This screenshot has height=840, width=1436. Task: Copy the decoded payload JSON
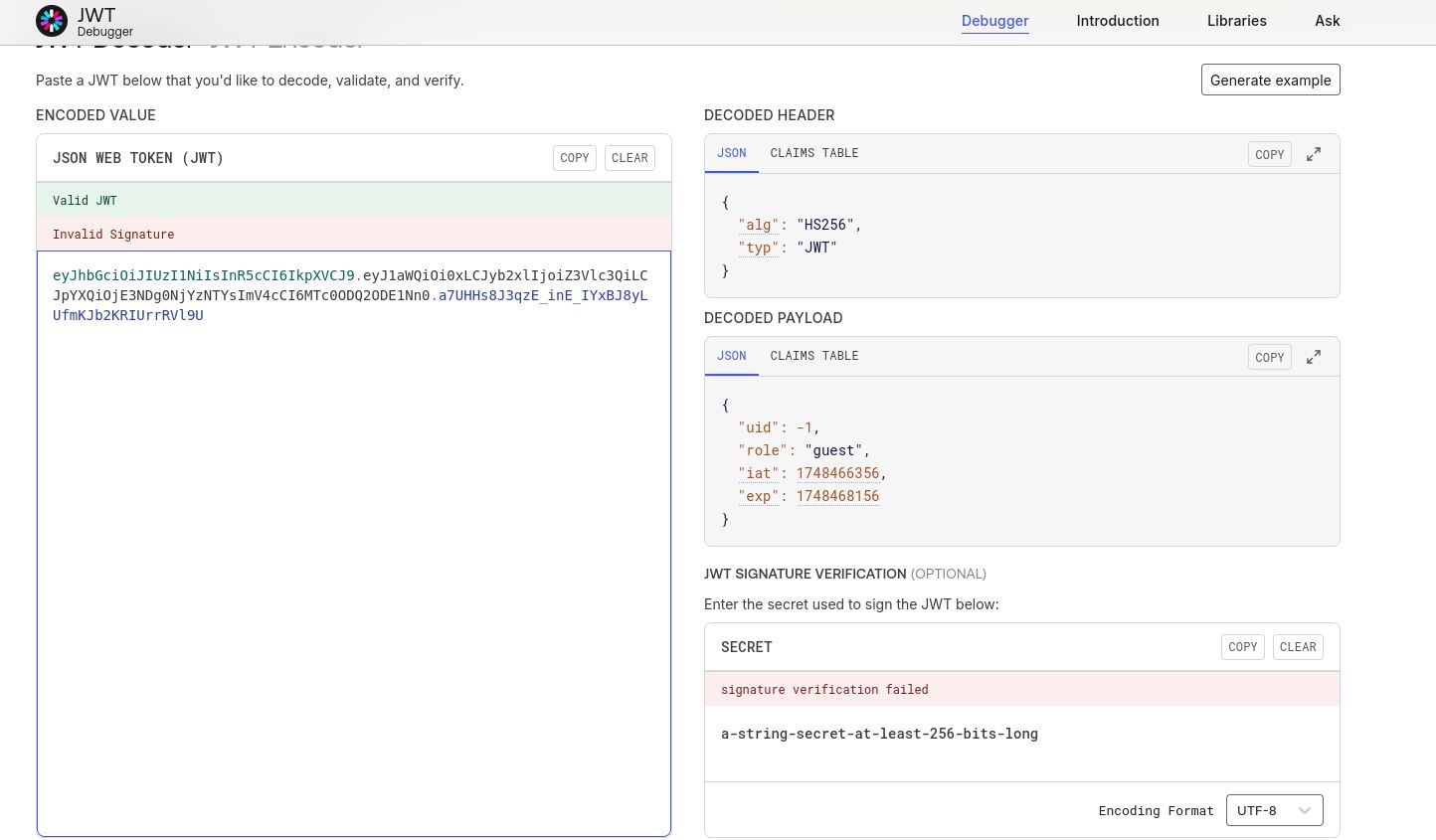pyautogui.click(x=1269, y=357)
